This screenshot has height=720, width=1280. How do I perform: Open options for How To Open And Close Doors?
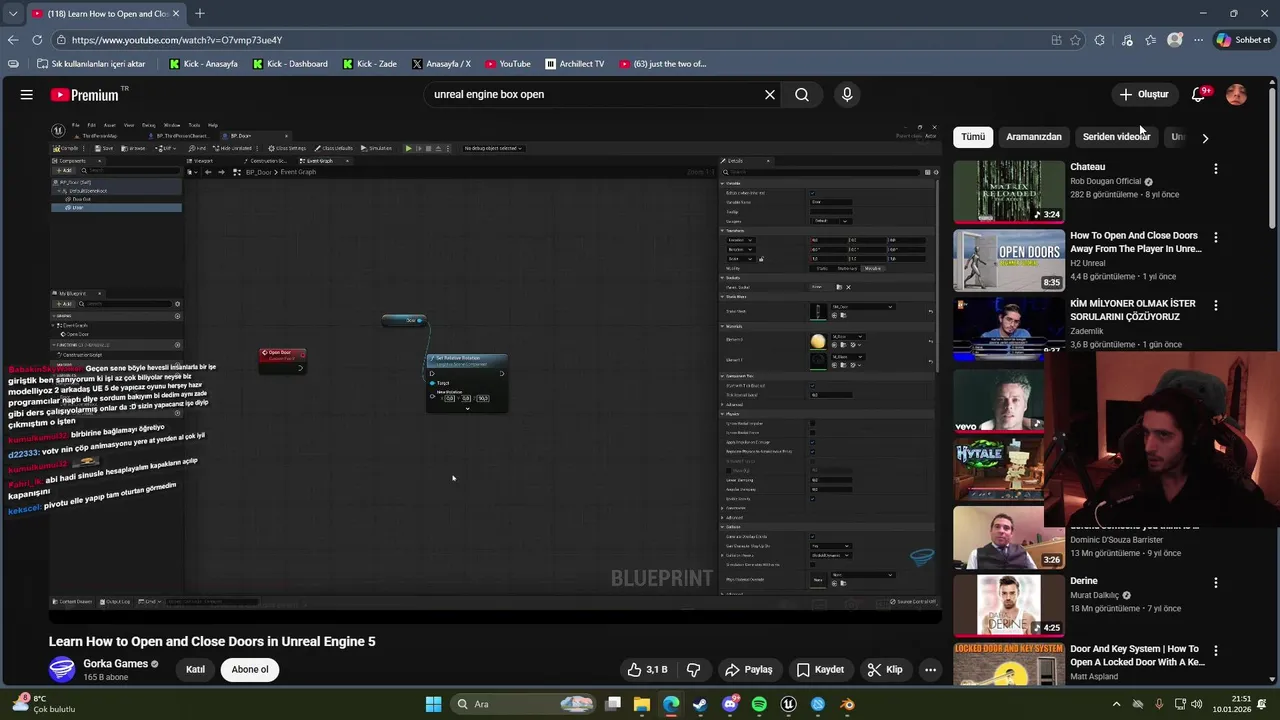coord(1216,238)
